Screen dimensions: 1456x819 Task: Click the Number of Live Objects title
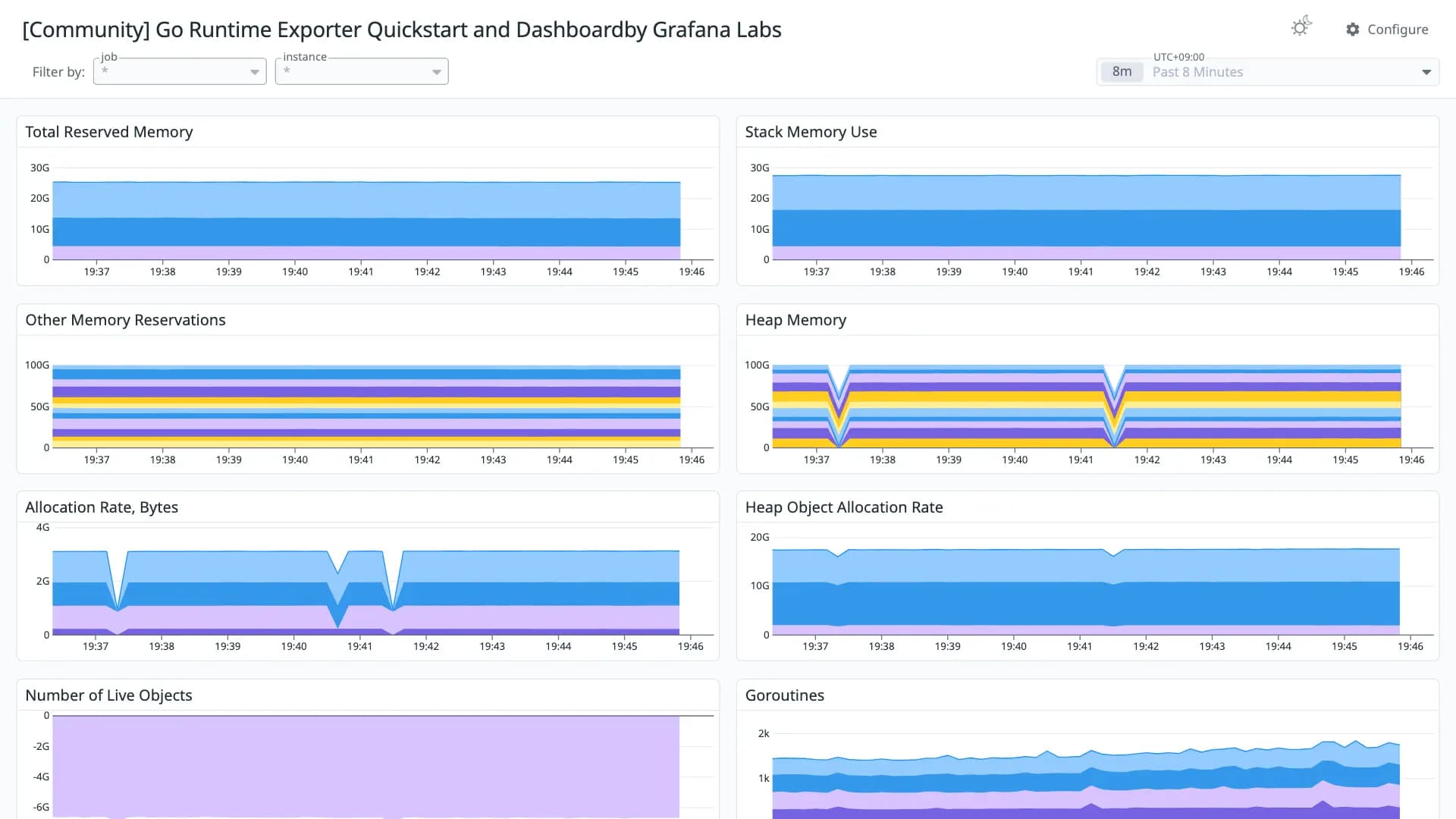click(108, 695)
